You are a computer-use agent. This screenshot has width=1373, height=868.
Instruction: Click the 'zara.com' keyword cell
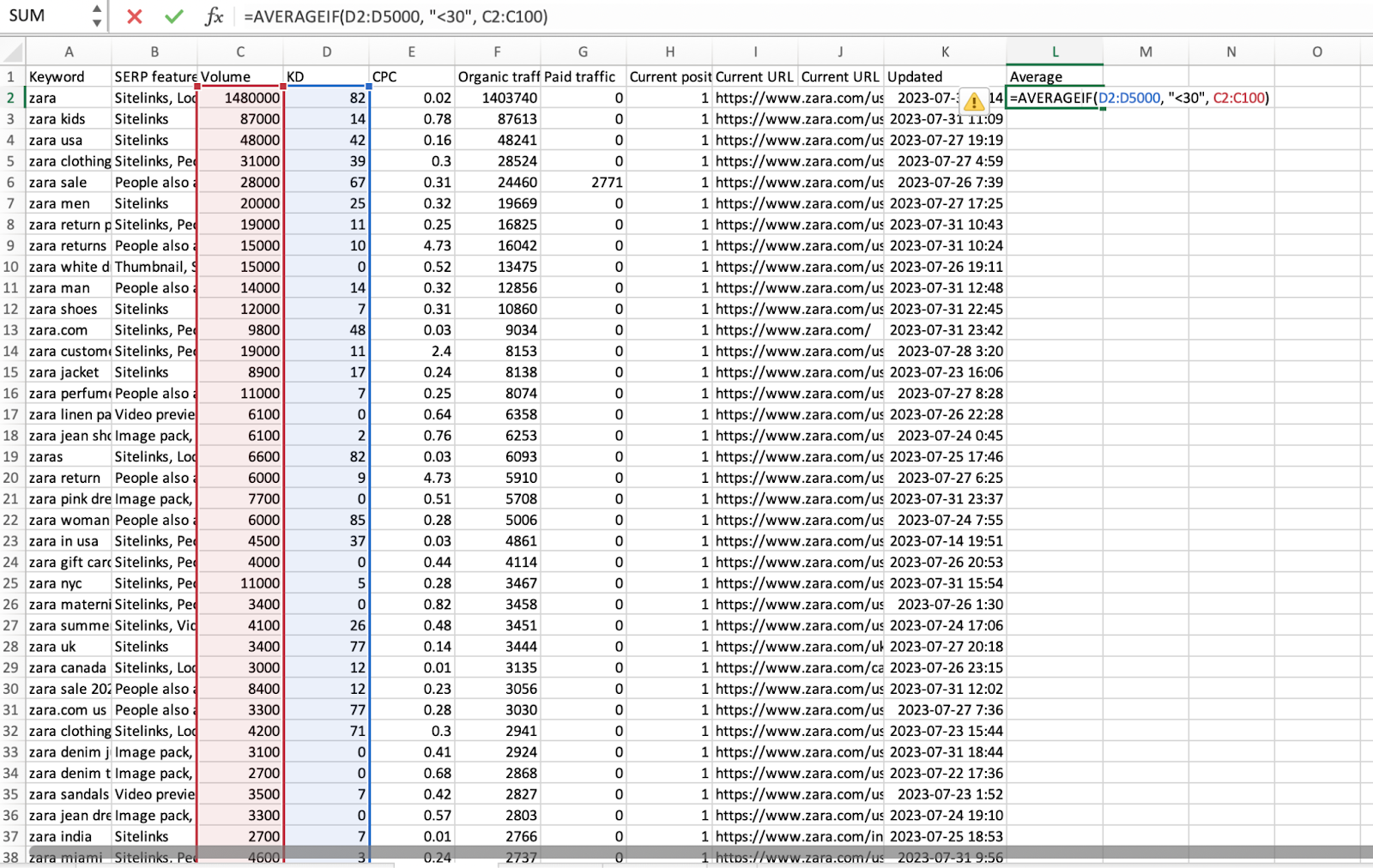coord(69,330)
